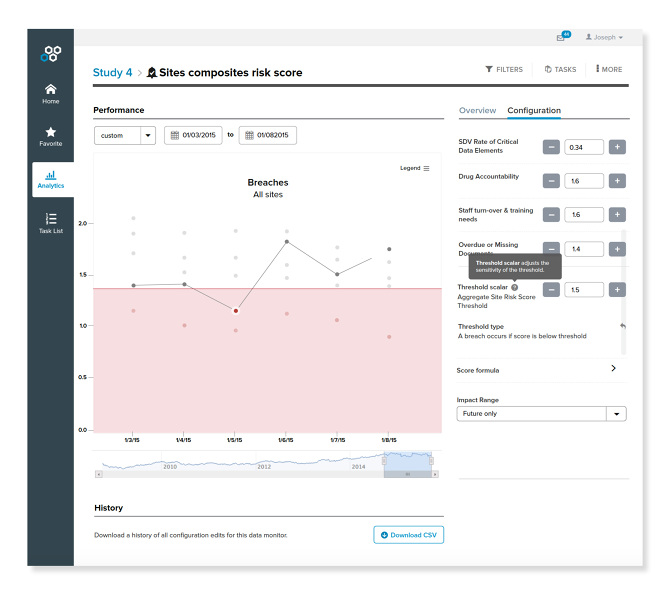Increase Overdue or Missing Documents value
The image size is (670, 598).
pos(617,249)
